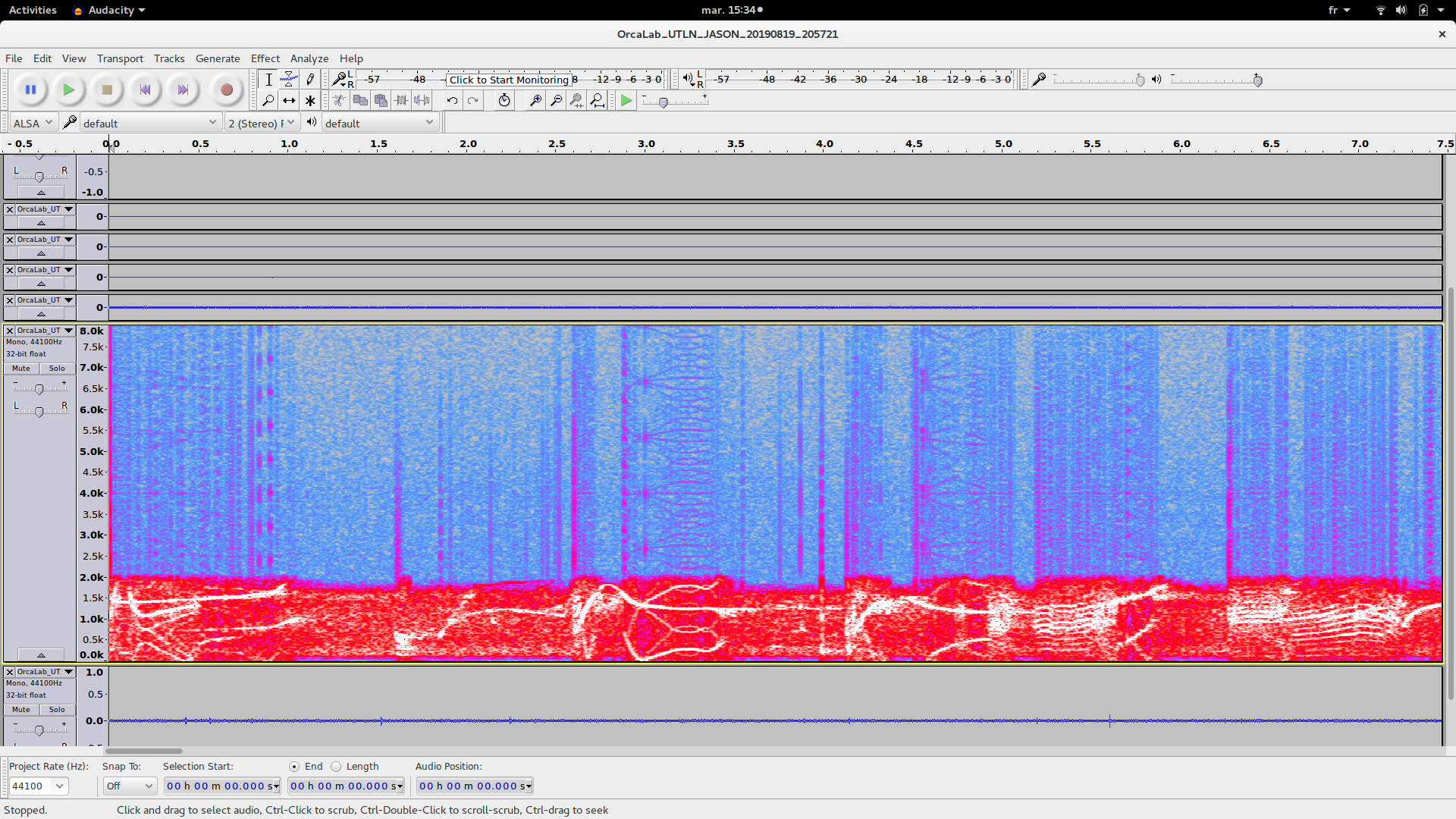Click the Fit Project zoom icon
The height and width of the screenshot is (819, 1456).
click(x=598, y=100)
